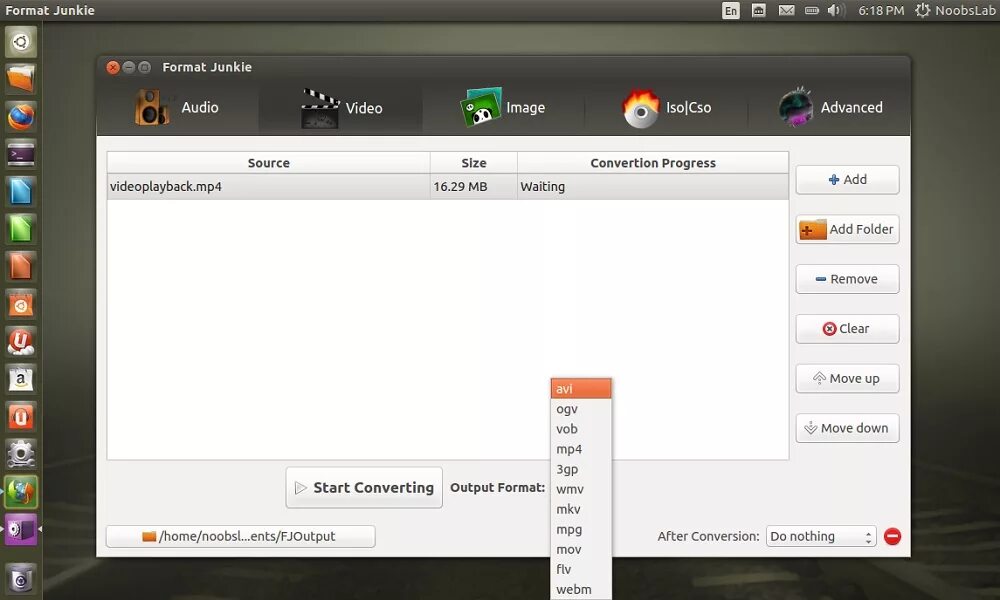Viewport: 1000px width, 600px height.
Task: Click the red stop icon beside After Conversion
Action: (x=892, y=537)
